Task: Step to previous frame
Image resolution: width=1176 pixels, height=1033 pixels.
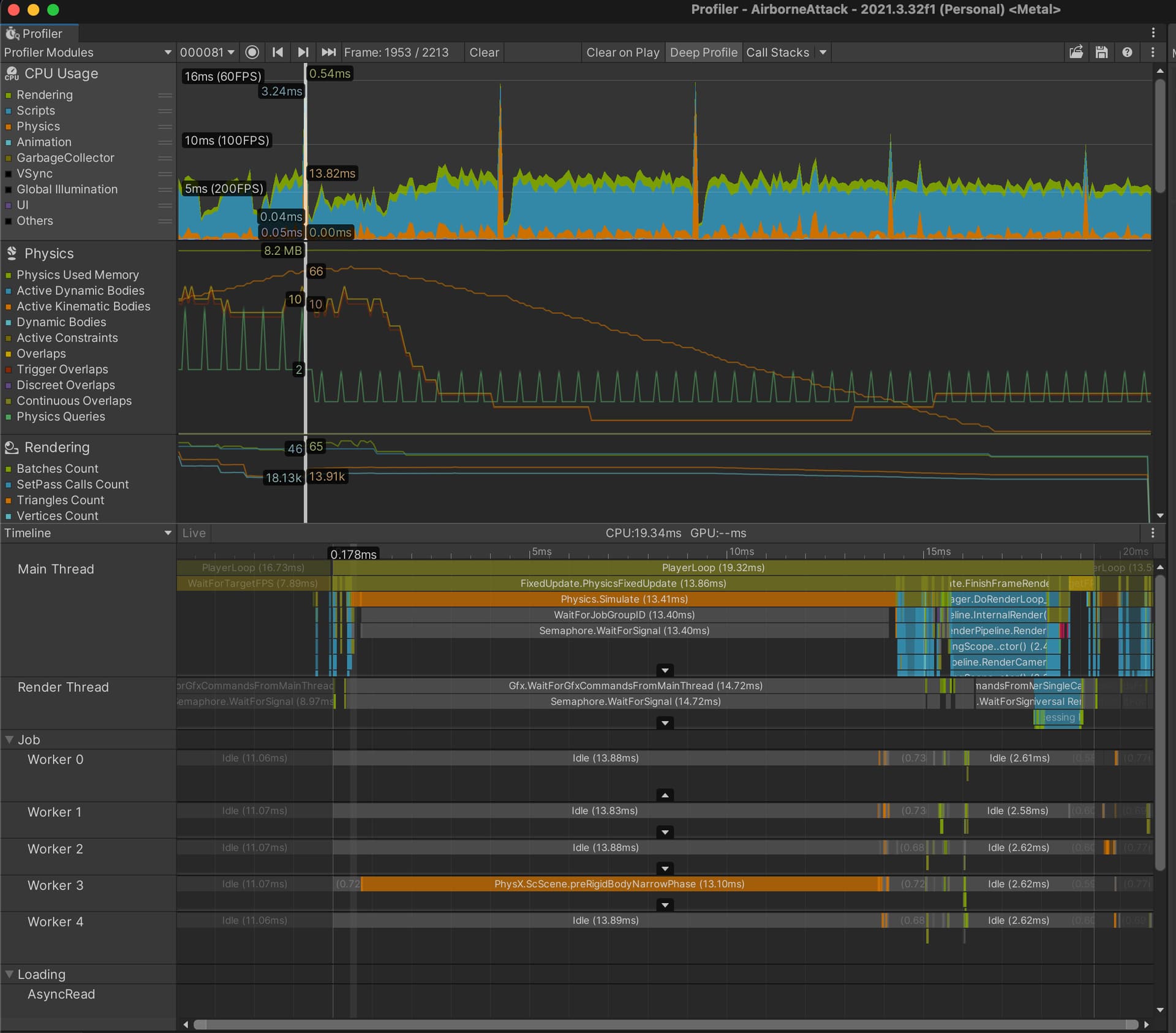Action: 277,52
